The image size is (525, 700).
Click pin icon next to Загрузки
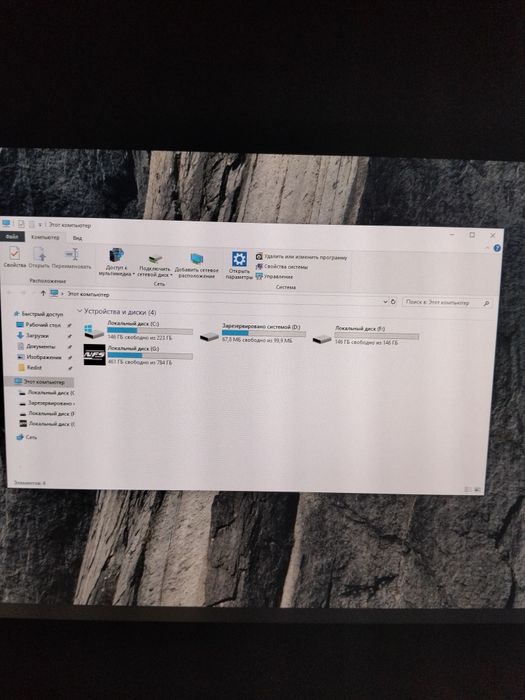[x=69, y=336]
